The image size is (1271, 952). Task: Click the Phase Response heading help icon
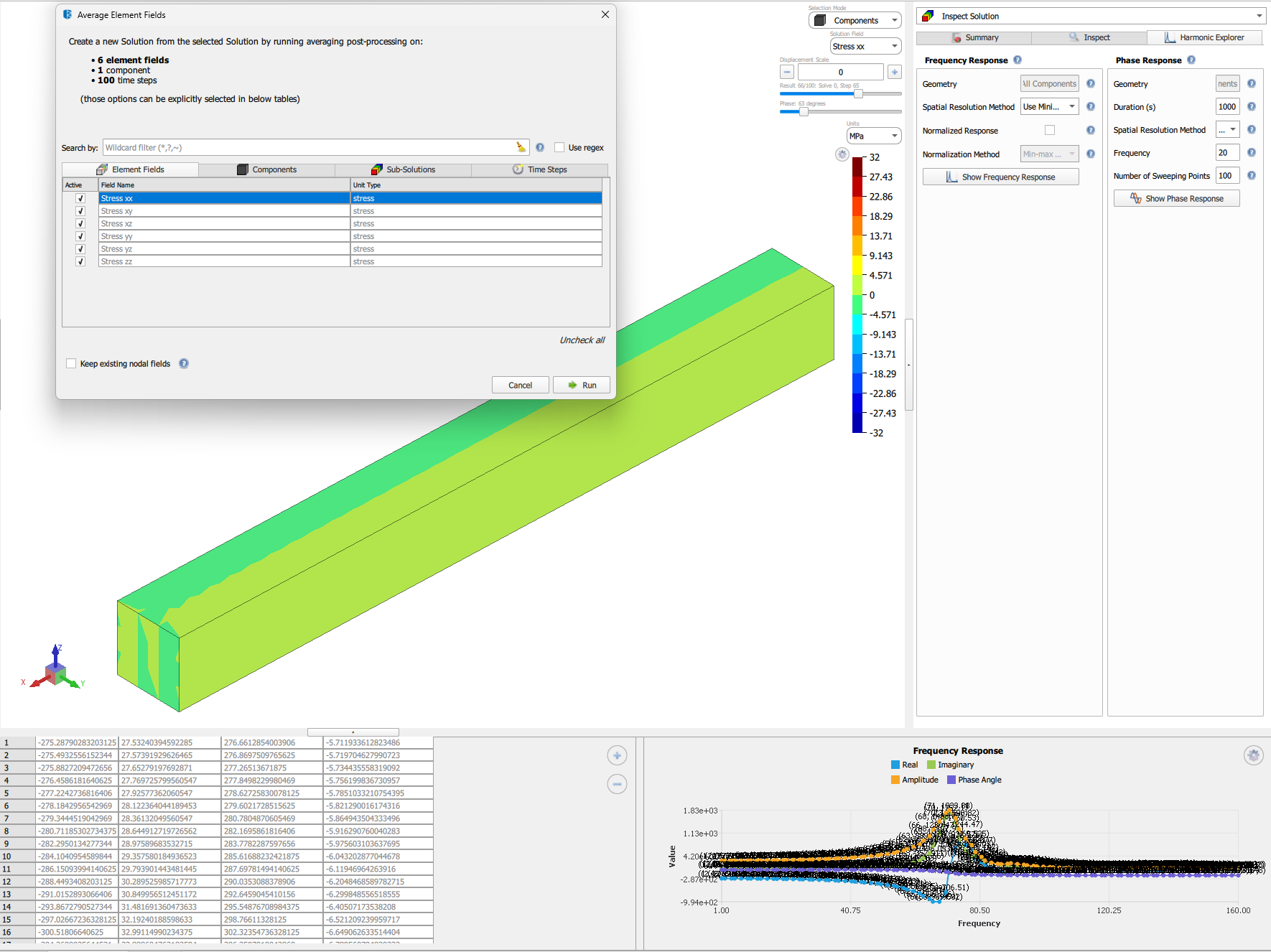click(1191, 60)
